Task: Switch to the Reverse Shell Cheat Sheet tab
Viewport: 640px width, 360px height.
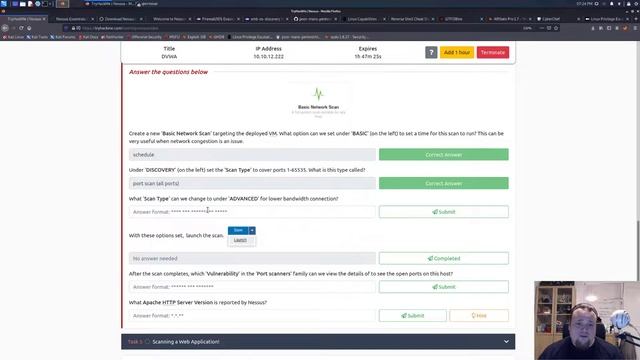Action: (x=411, y=19)
